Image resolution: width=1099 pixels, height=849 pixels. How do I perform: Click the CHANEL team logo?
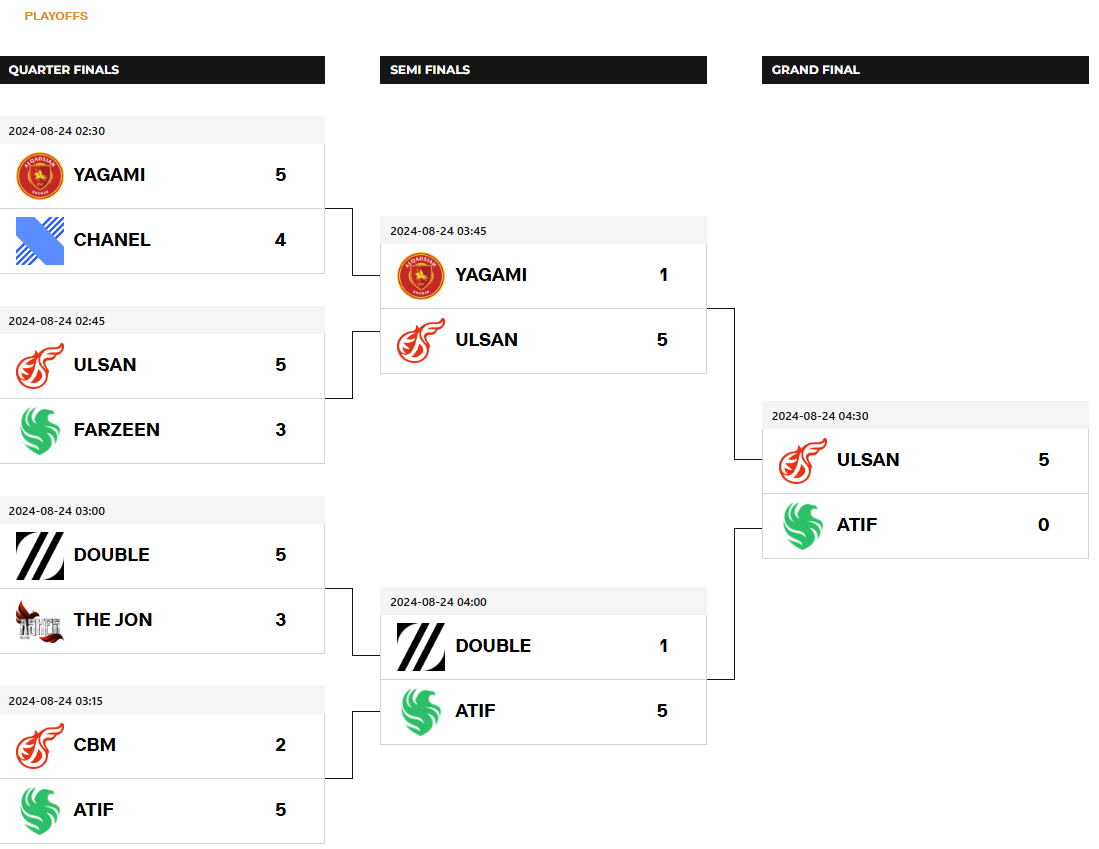(x=40, y=241)
